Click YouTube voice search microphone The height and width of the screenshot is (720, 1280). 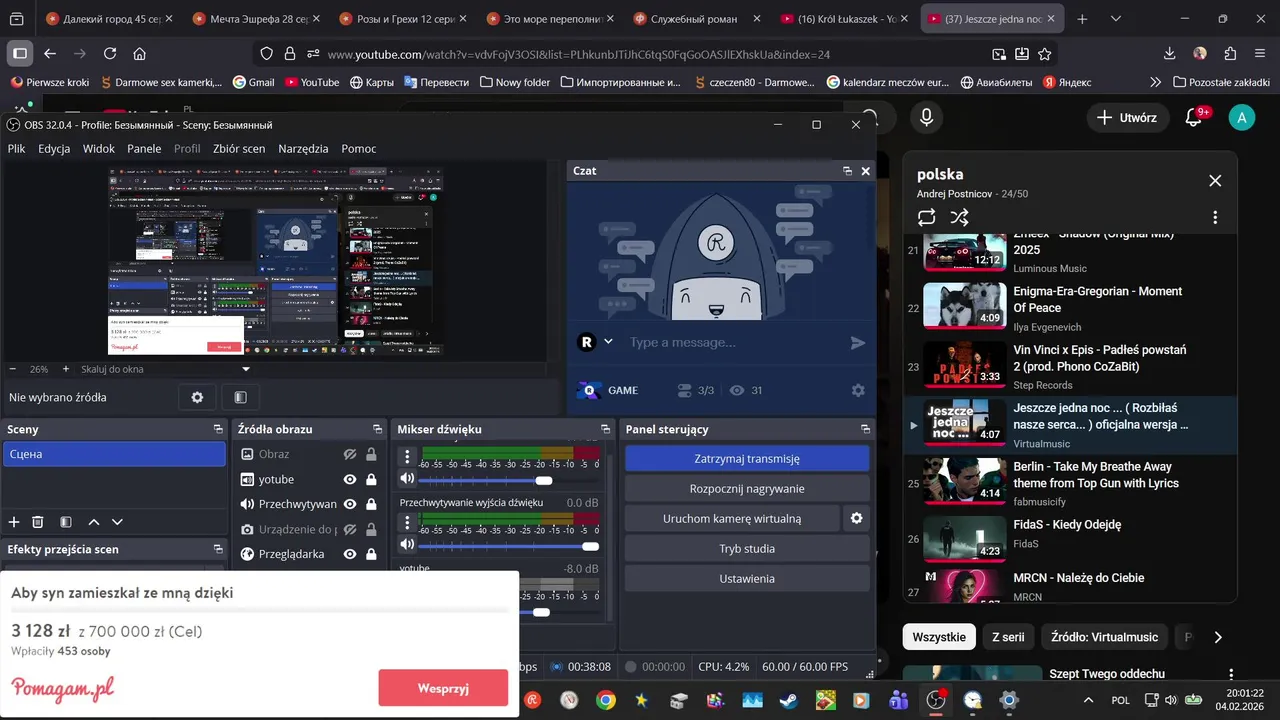[x=926, y=118]
